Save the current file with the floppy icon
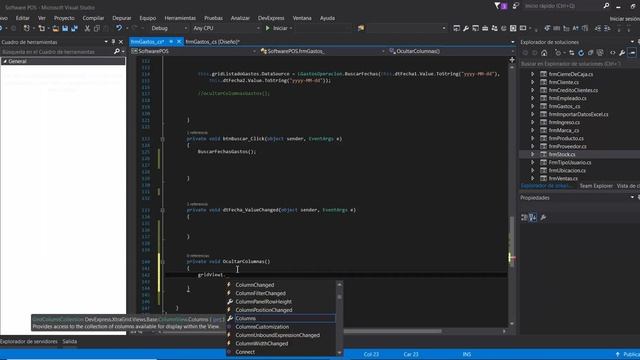The image size is (640, 360). click(65, 28)
